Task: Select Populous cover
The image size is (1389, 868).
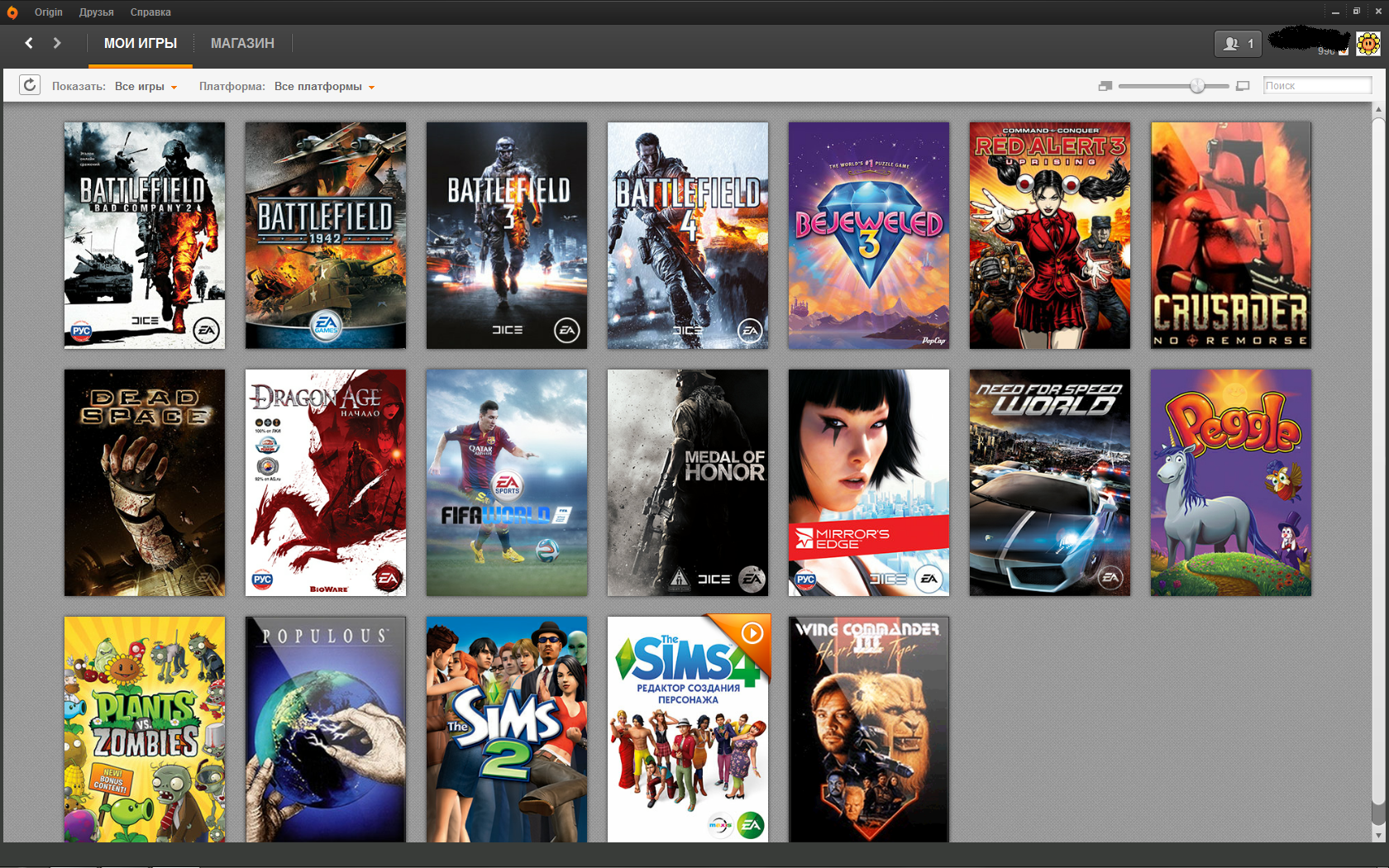Action: coord(326,729)
